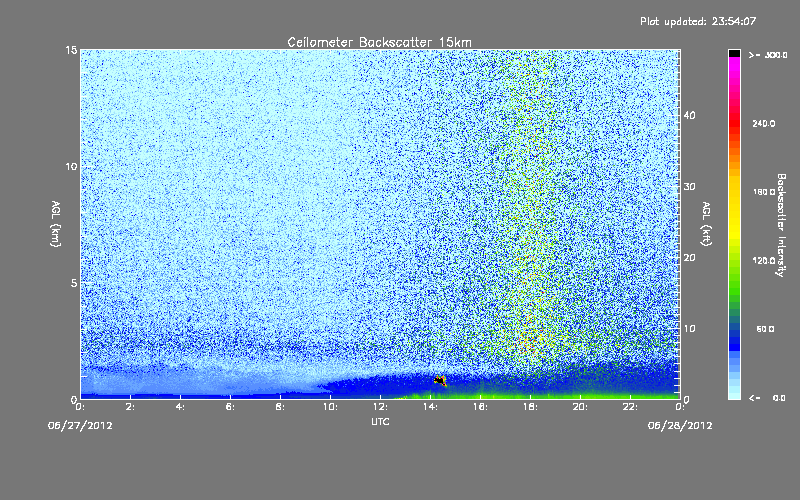Image resolution: width=800 pixels, height=500 pixels.
Task: Click the 'Plot updated: 23:54:07' timestamp
Action: [x=698, y=21]
